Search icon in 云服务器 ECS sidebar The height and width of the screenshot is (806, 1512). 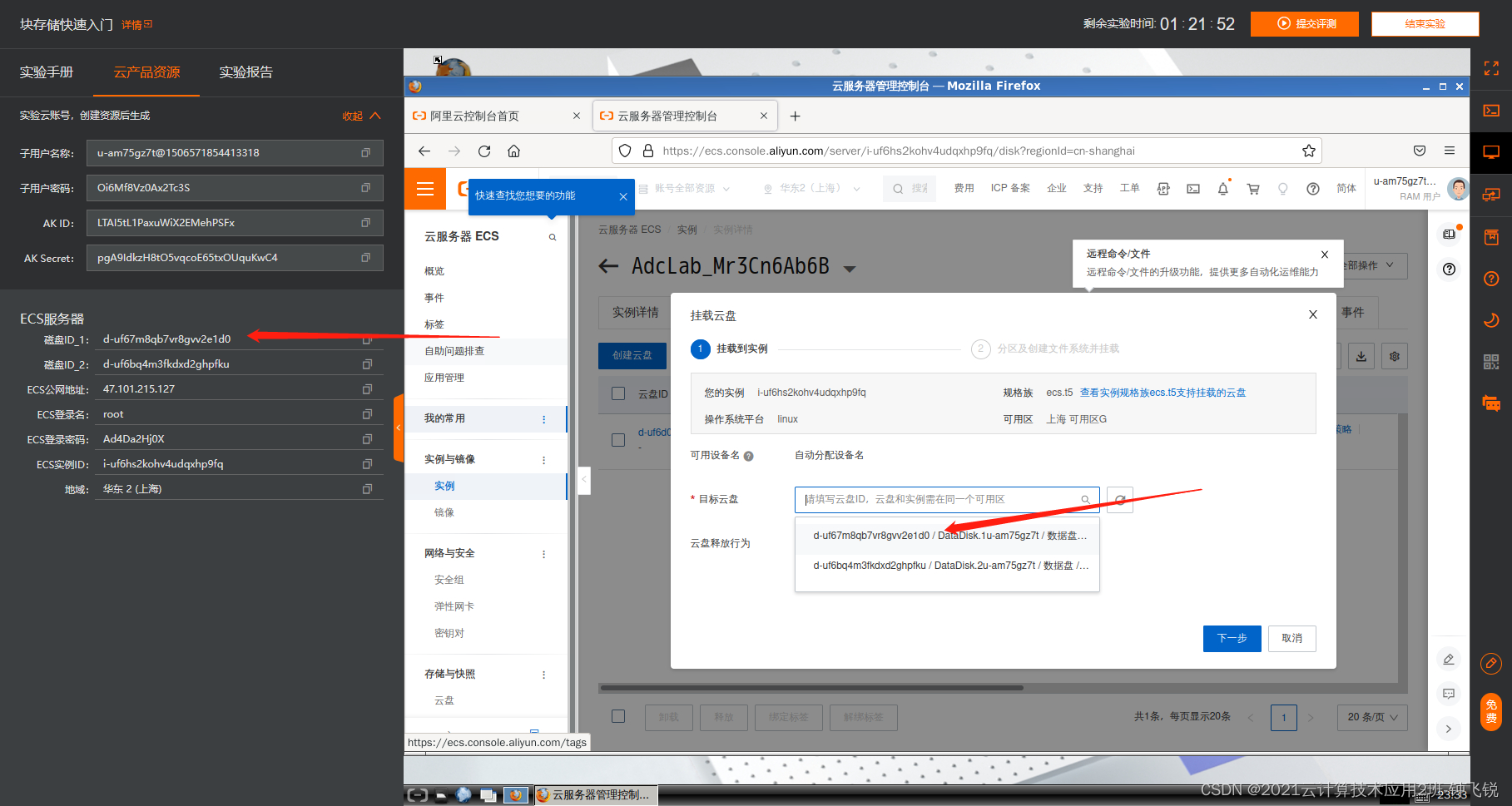pos(552,238)
